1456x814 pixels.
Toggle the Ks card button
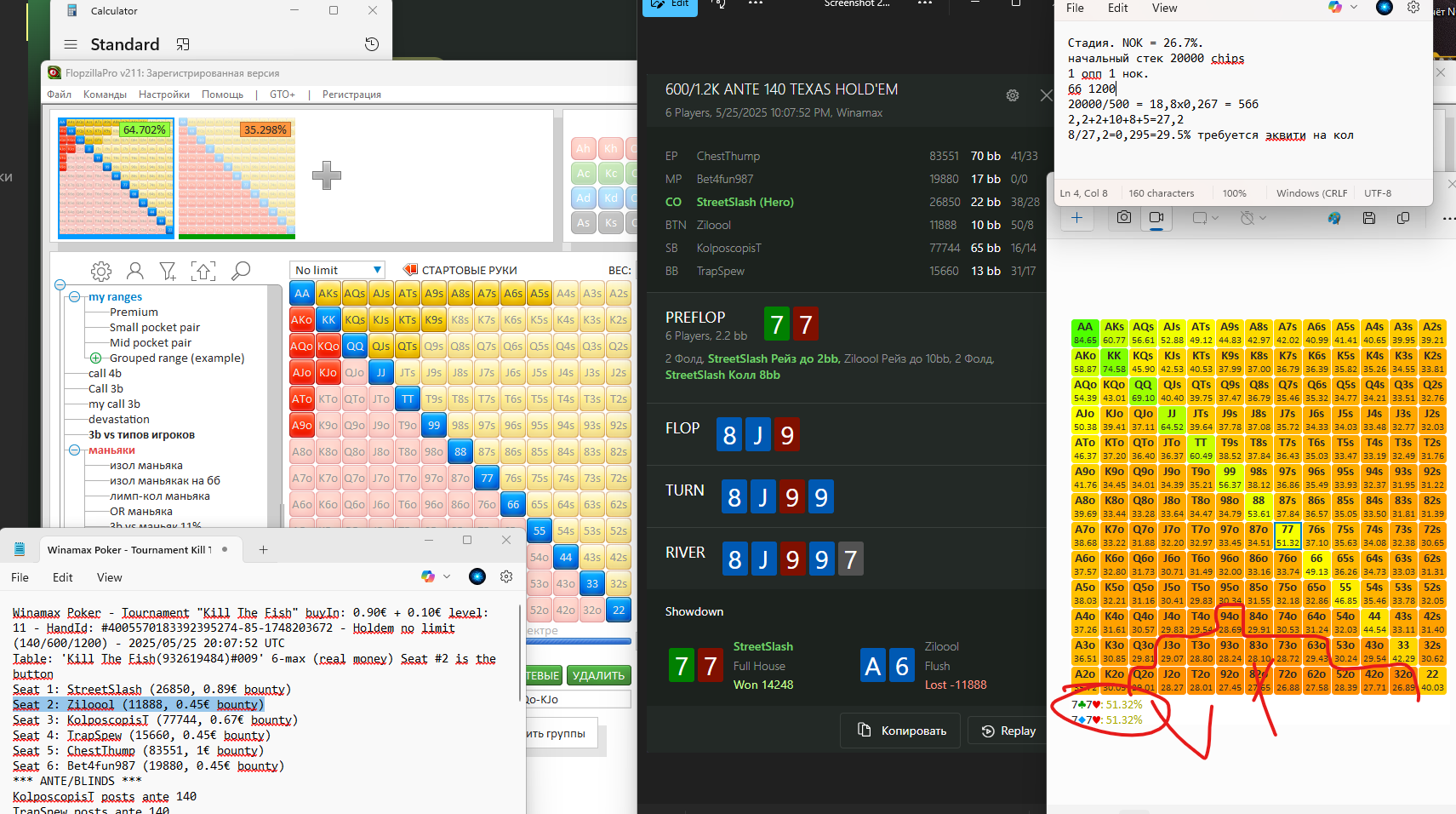[x=611, y=223]
